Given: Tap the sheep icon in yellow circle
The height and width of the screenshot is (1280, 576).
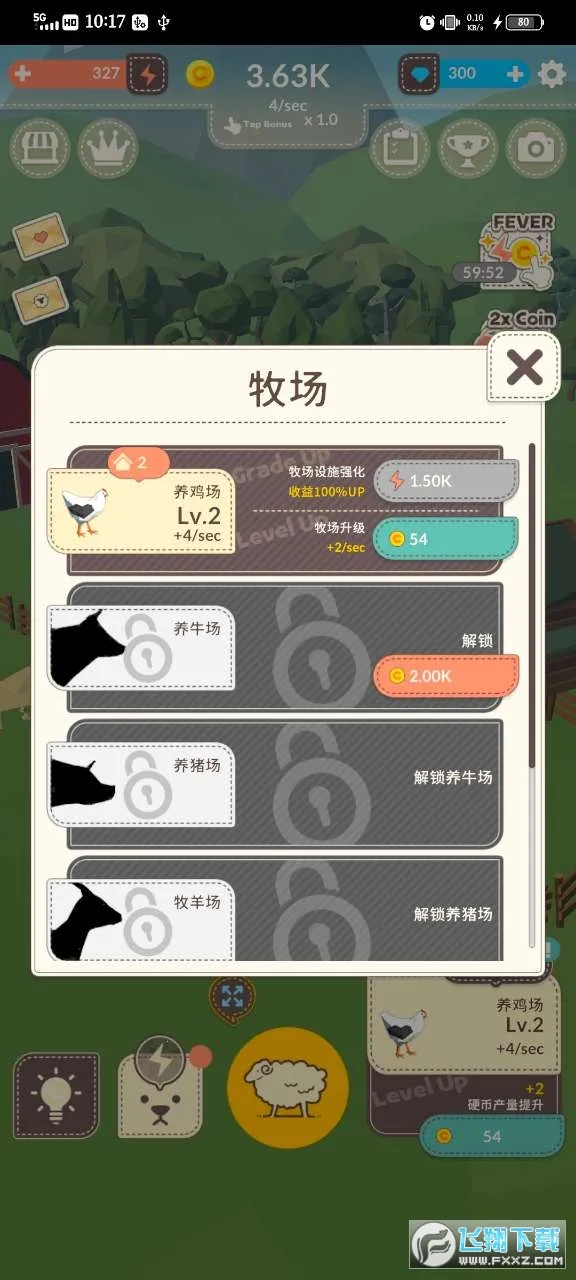Looking at the screenshot, I should [288, 1088].
